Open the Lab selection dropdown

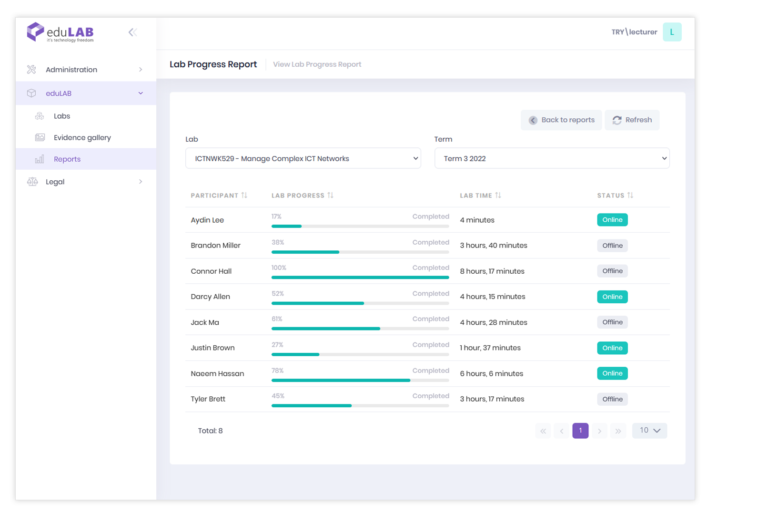click(x=303, y=158)
